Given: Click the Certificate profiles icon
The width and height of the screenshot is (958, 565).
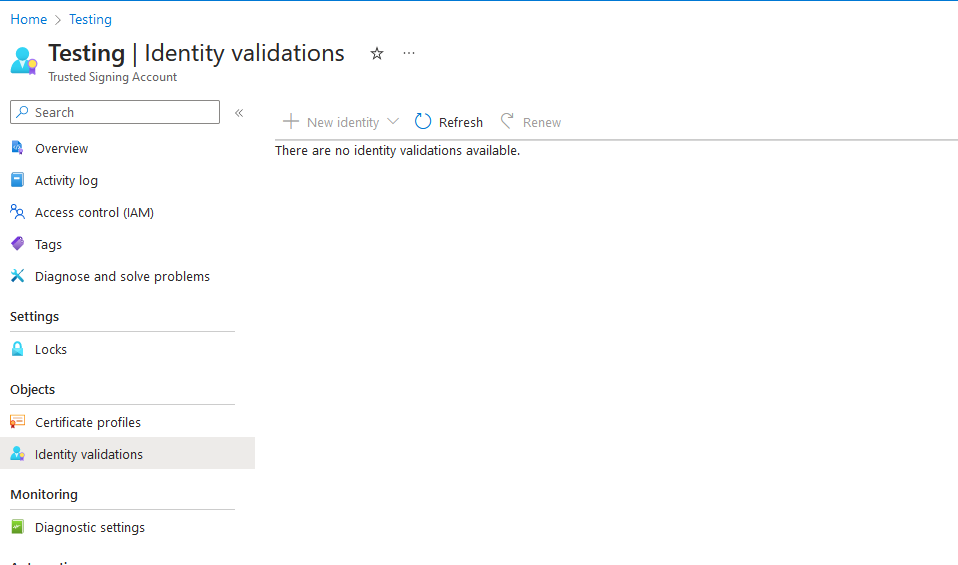Looking at the screenshot, I should tap(18, 421).
